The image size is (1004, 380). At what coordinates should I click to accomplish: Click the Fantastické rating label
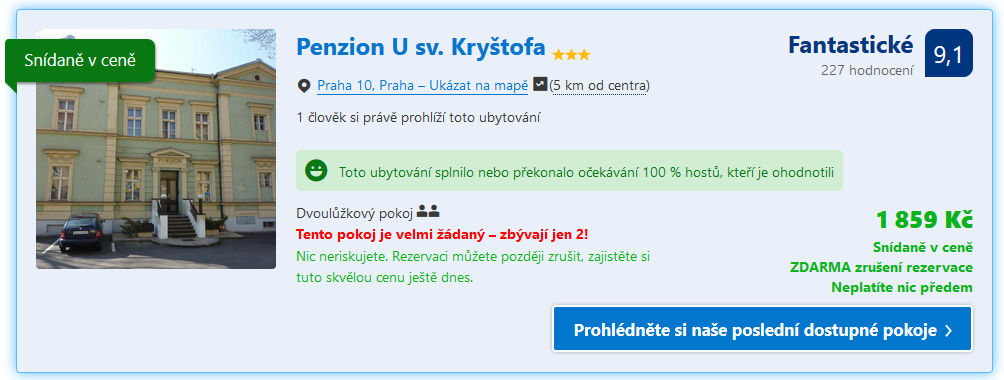tap(850, 45)
